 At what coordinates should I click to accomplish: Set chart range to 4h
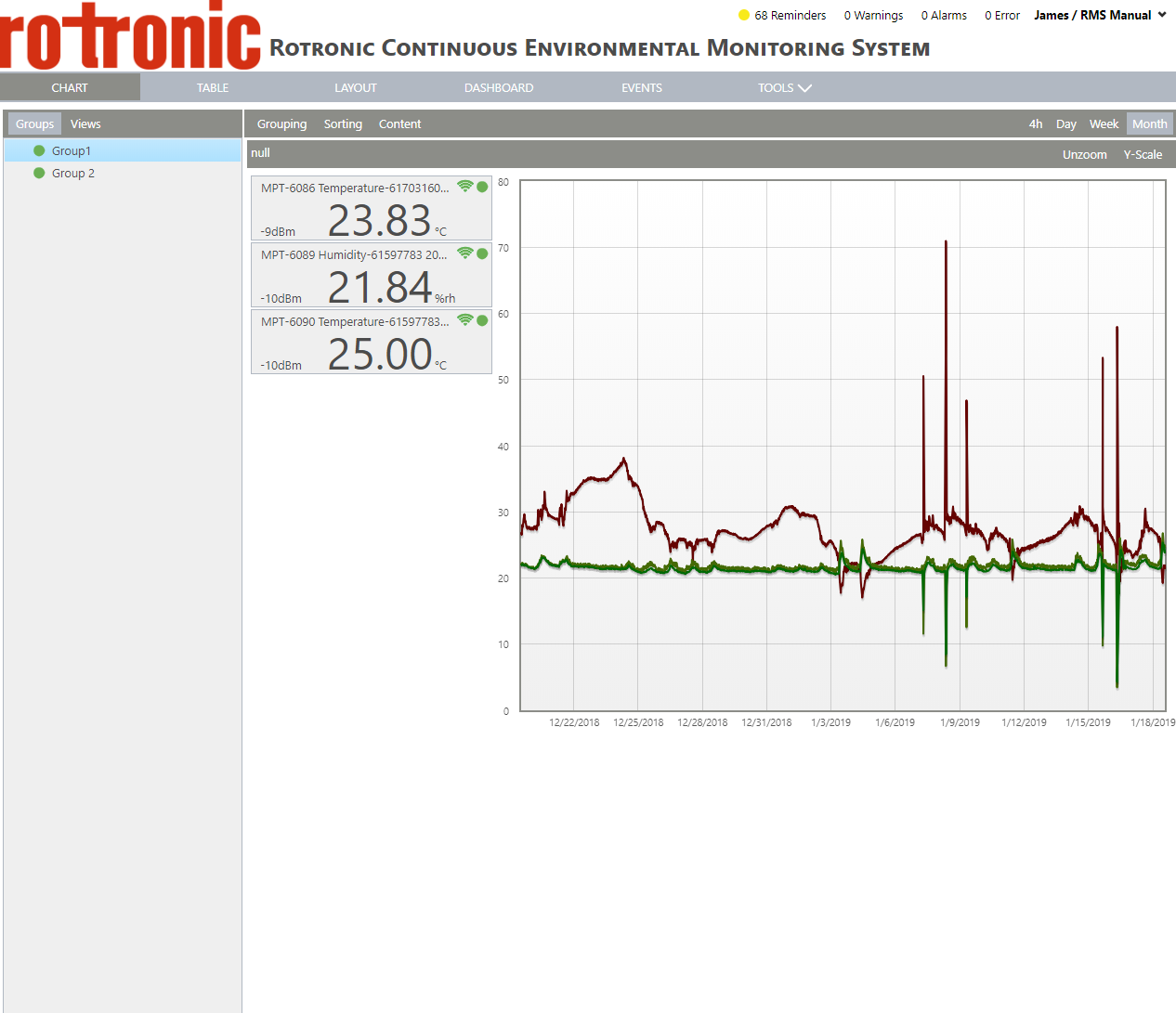[1036, 124]
